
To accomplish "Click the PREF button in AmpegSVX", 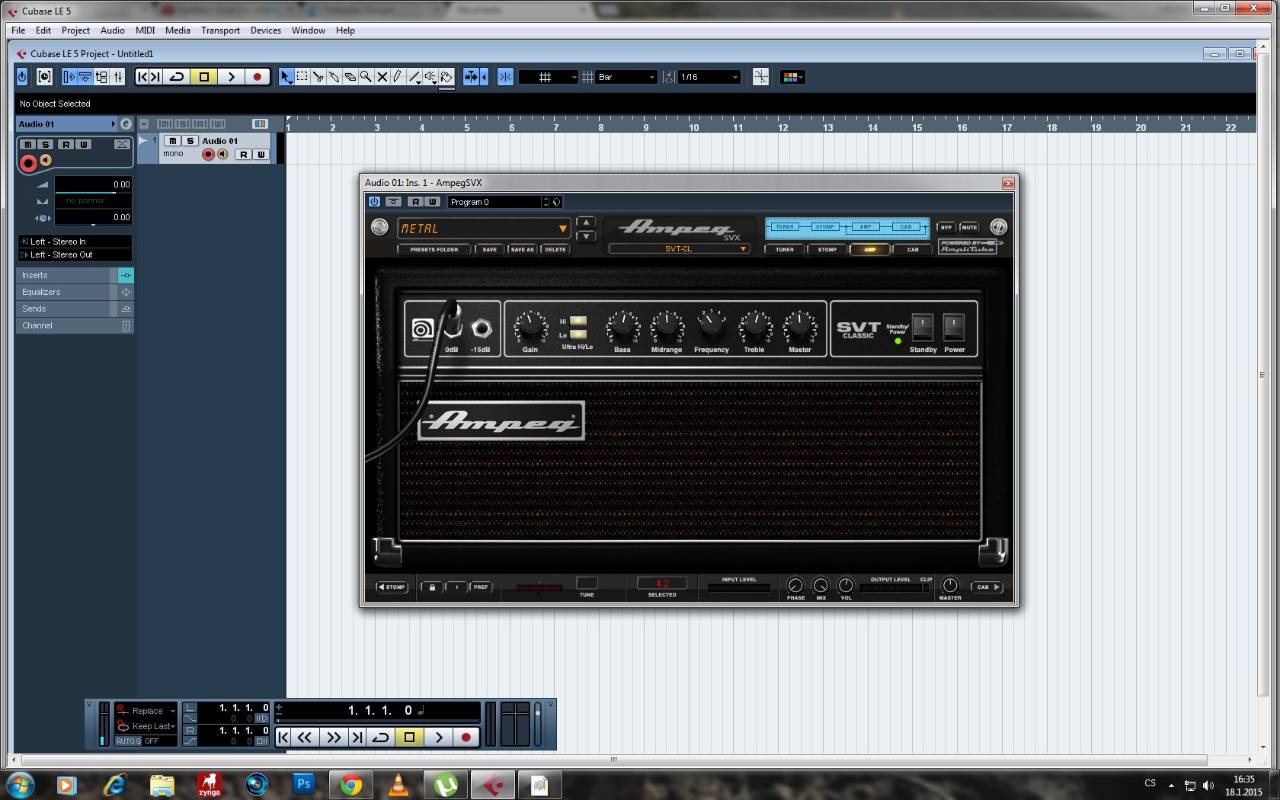I will pos(481,587).
